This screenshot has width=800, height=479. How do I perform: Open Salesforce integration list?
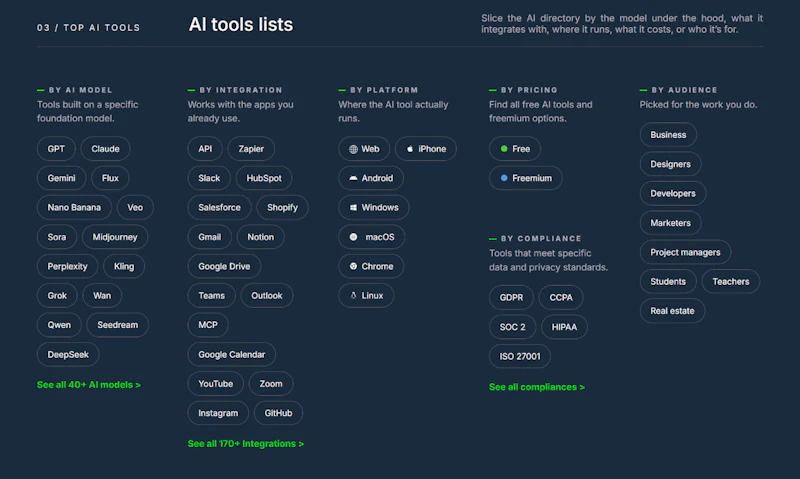pos(219,208)
